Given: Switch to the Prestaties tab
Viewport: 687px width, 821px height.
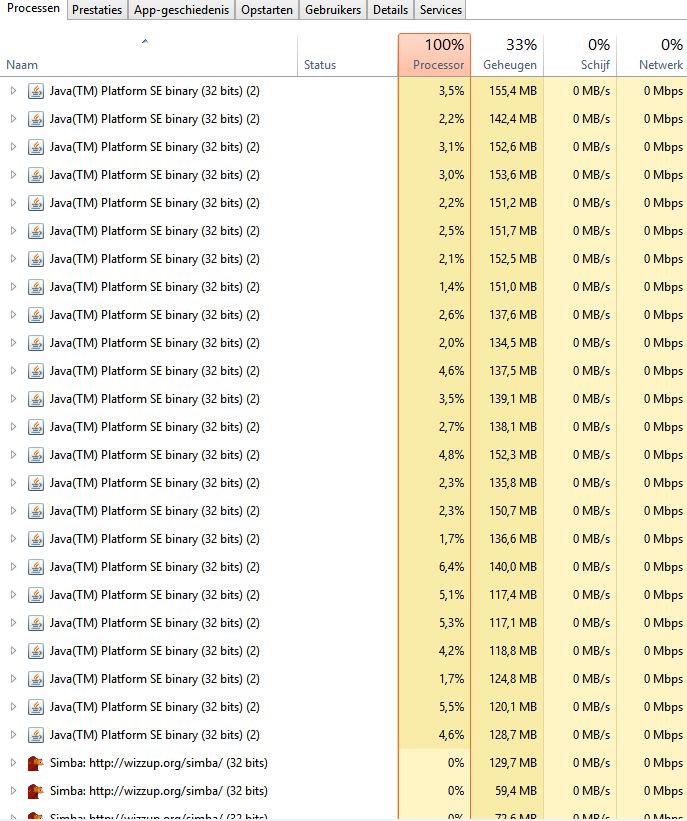Looking at the screenshot, I should pyautogui.click(x=97, y=9).
